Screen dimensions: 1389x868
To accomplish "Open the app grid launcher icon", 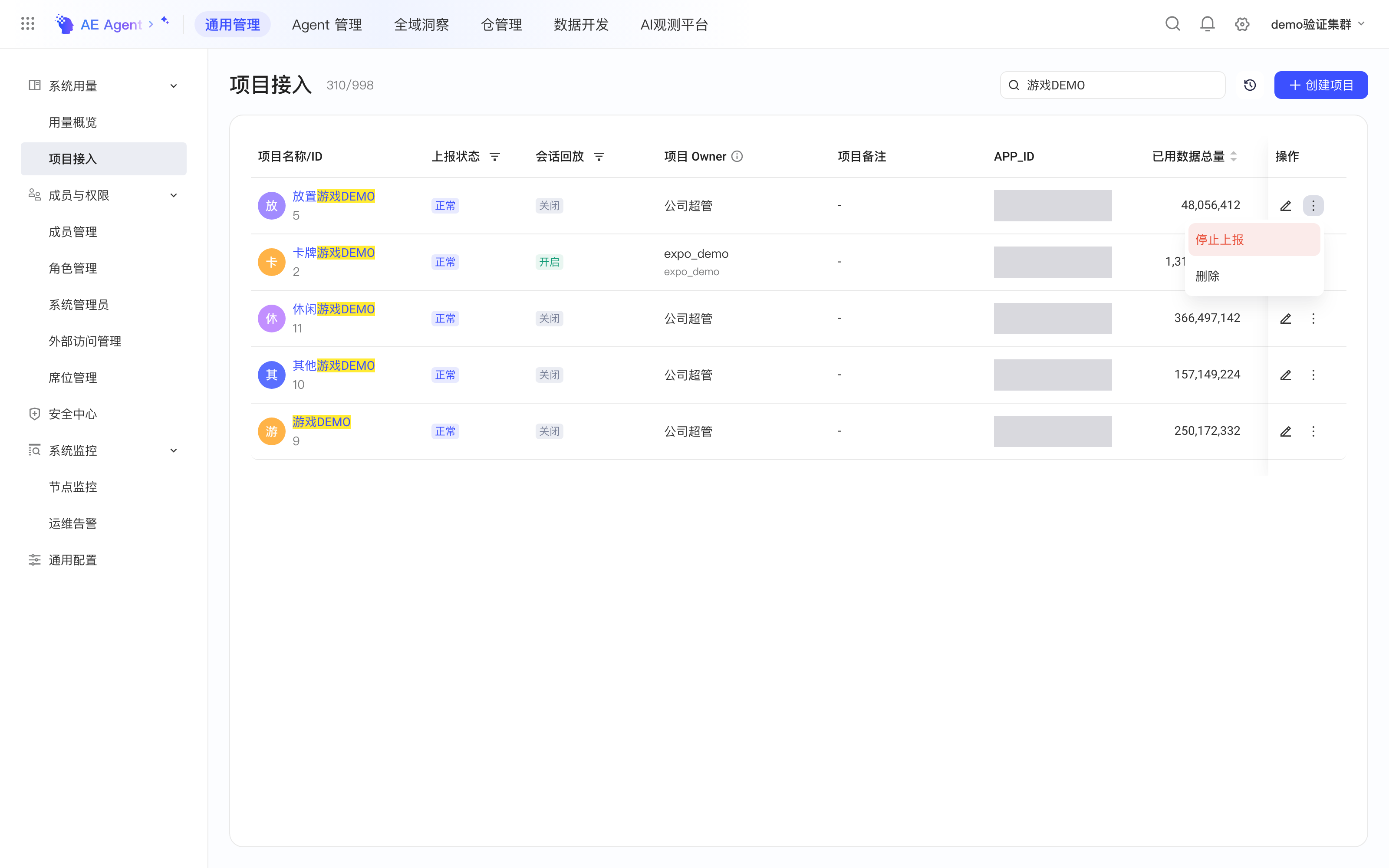I will pyautogui.click(x=27, y=24).
